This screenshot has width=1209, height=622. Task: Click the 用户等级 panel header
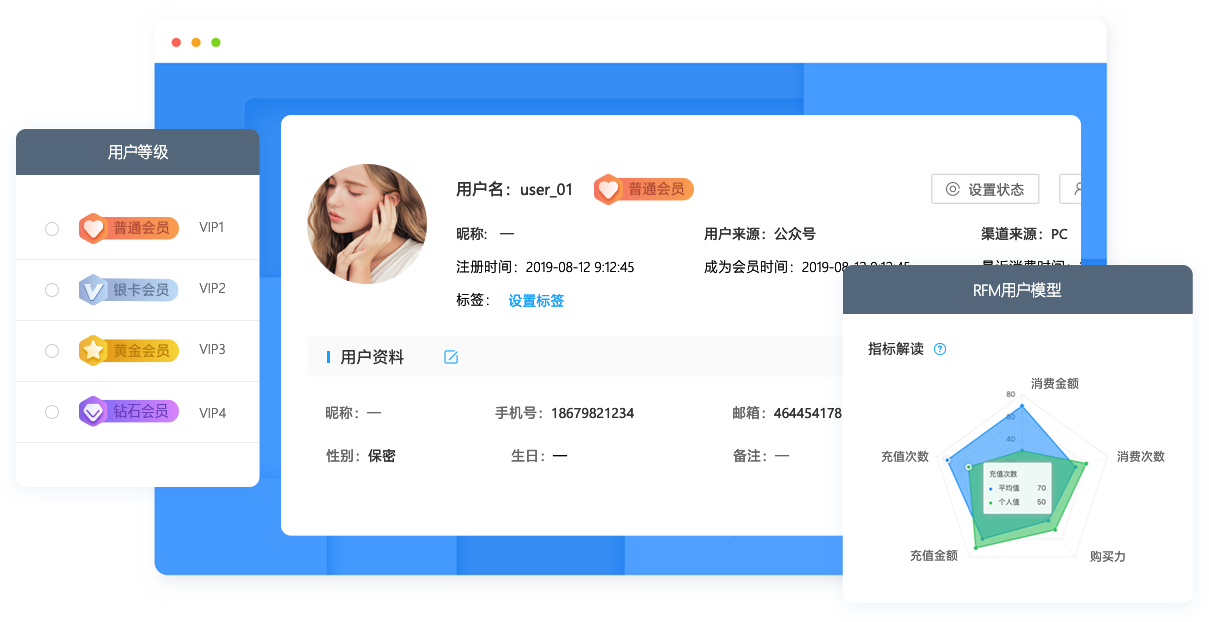(138, 152)
